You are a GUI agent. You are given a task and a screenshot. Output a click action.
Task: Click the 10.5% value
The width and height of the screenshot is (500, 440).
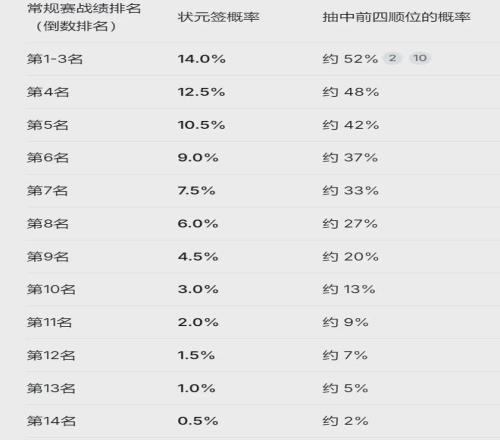(x=201, y=125)
